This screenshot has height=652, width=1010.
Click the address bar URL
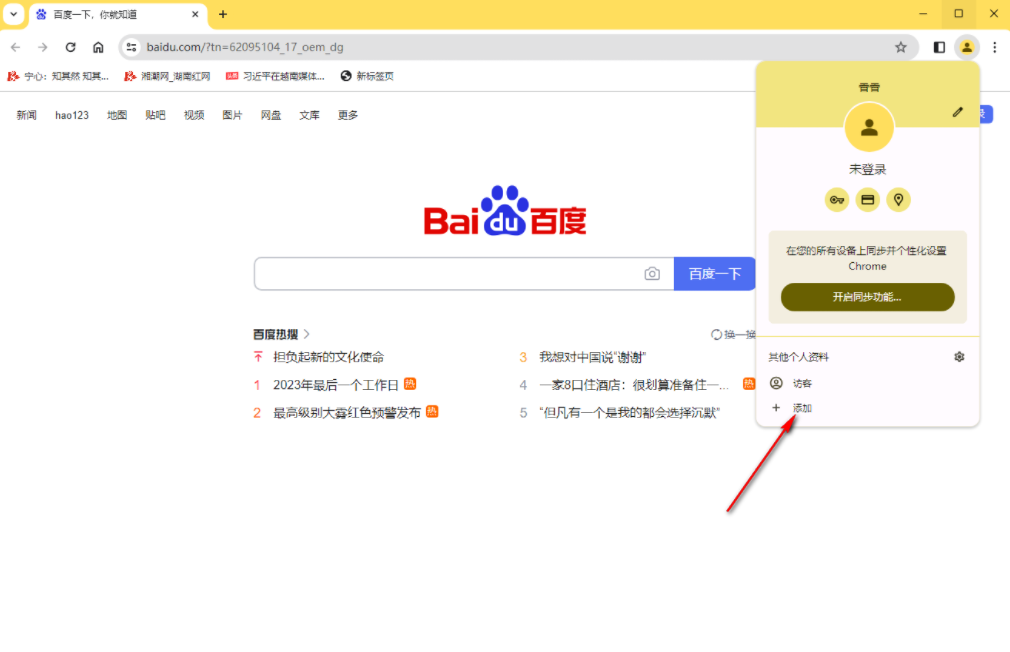point(245,47)
